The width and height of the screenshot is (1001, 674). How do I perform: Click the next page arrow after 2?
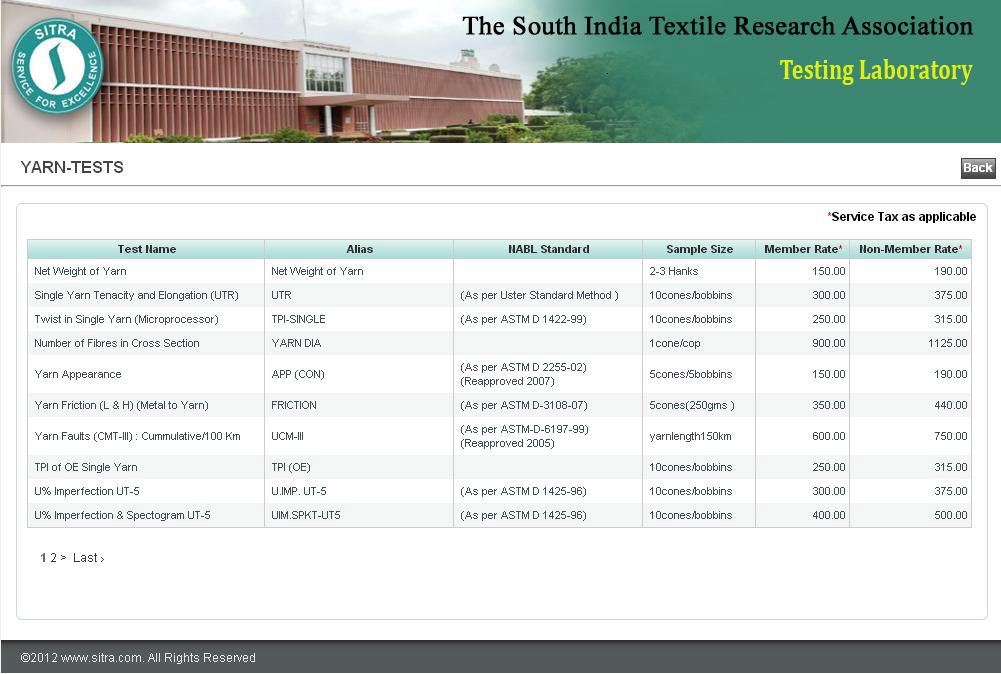point(63,558)
